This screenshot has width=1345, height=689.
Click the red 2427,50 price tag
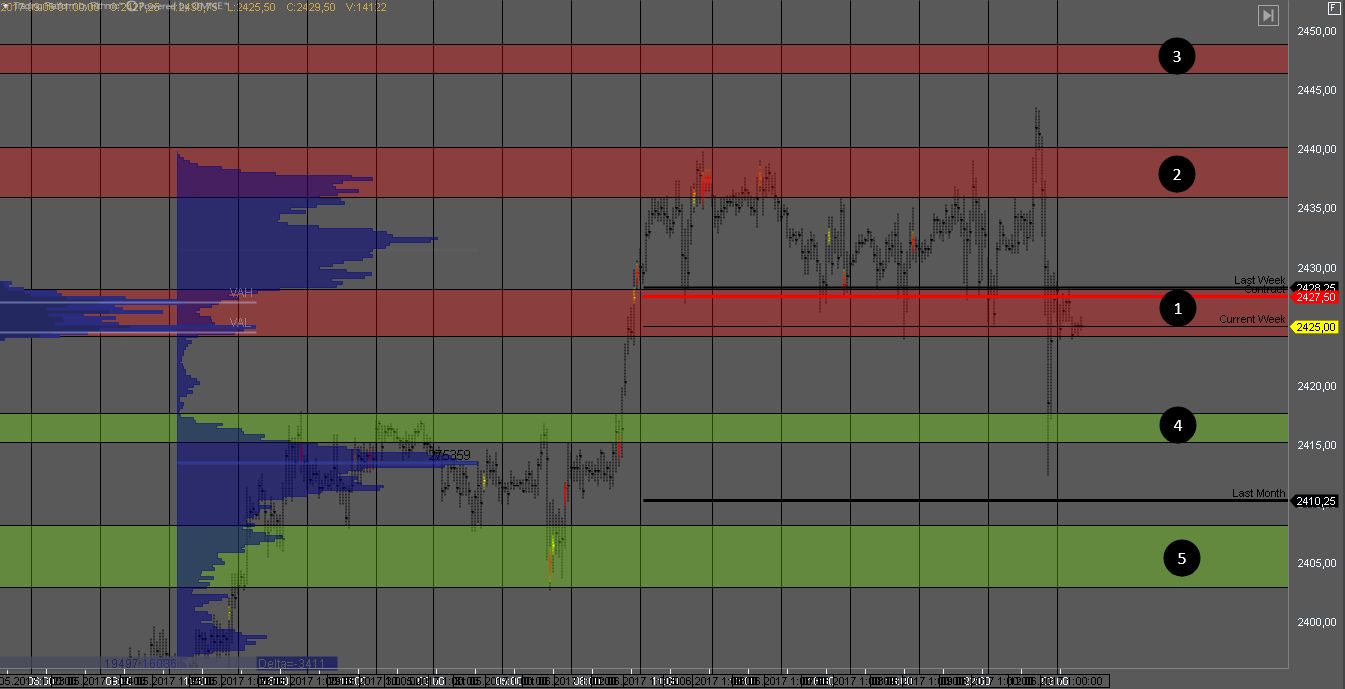1315,298
